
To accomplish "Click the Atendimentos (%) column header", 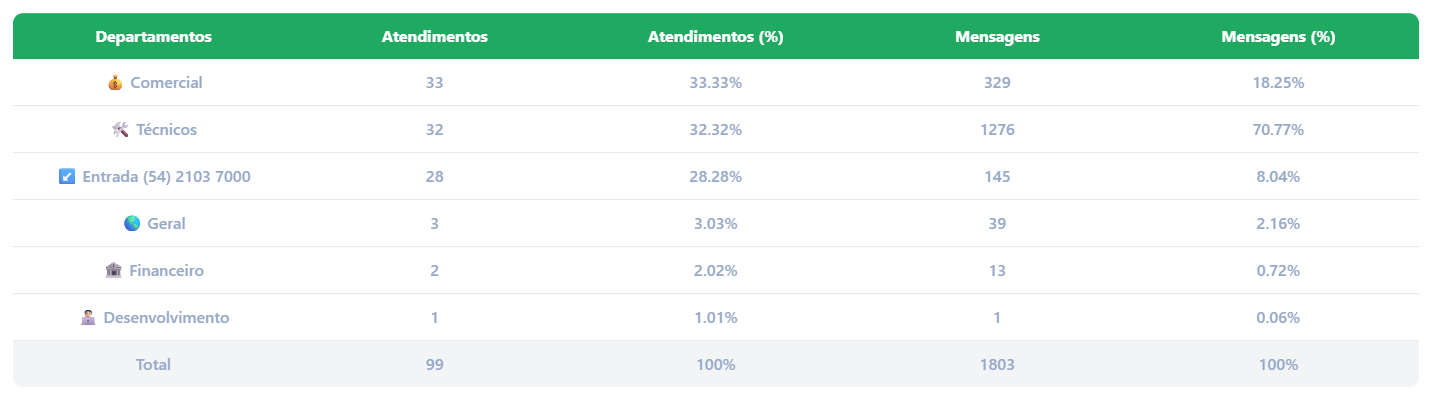I will pos(716,37).
